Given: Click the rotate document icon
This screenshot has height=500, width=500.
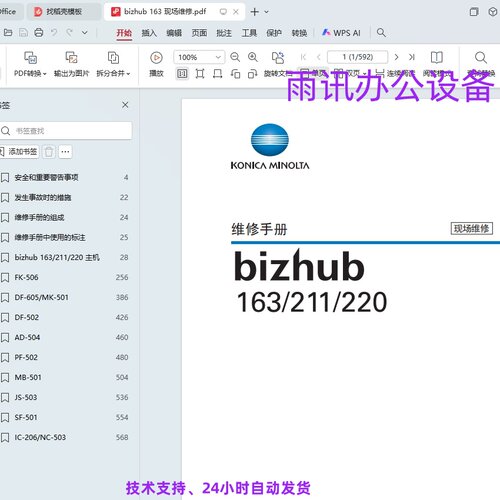Looking at the screenshot, I should pos(278,58).
